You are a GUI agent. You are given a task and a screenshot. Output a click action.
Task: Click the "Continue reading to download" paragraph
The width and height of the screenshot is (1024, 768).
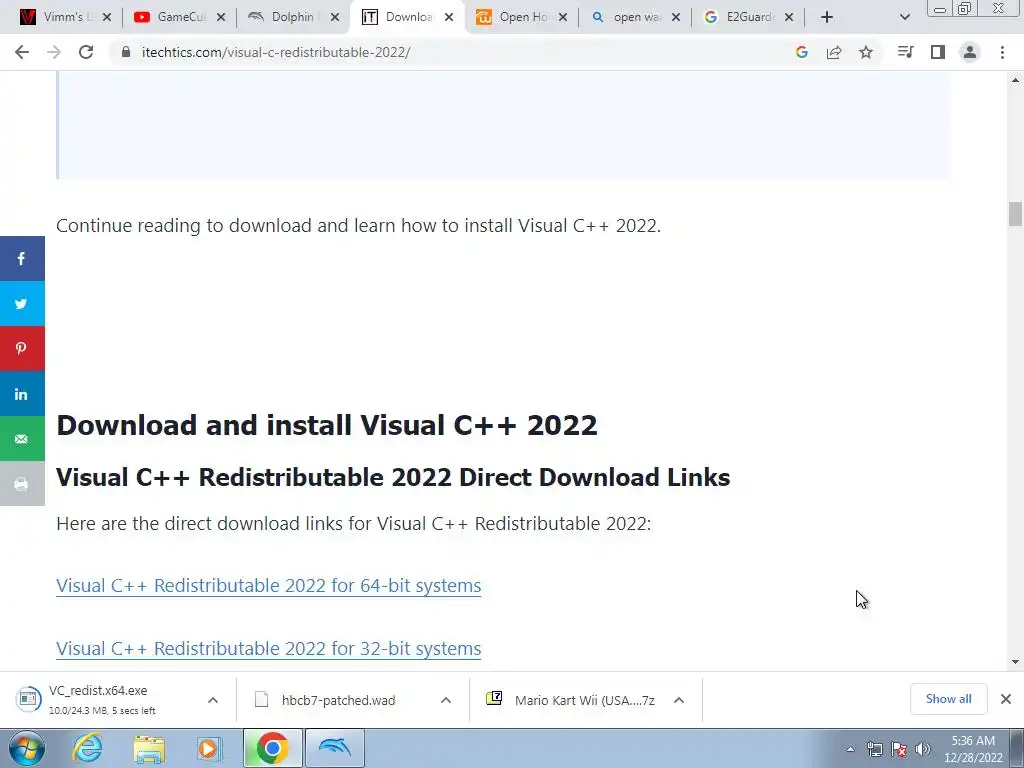click(359, 226)
